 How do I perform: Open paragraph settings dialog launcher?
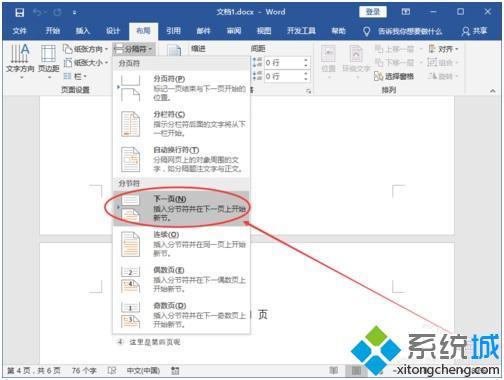coord(309,91)
